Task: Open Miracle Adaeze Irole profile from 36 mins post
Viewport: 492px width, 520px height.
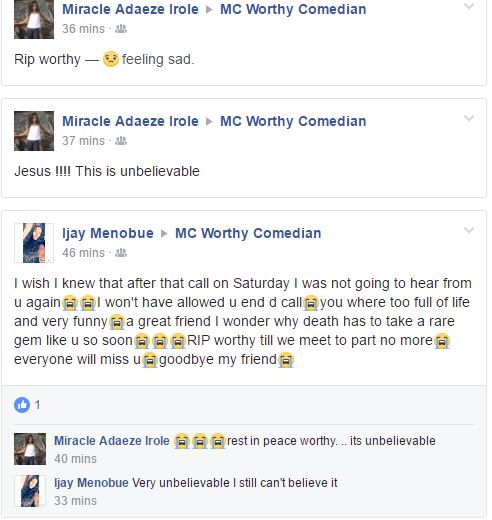Action: [x=130, y=9]
